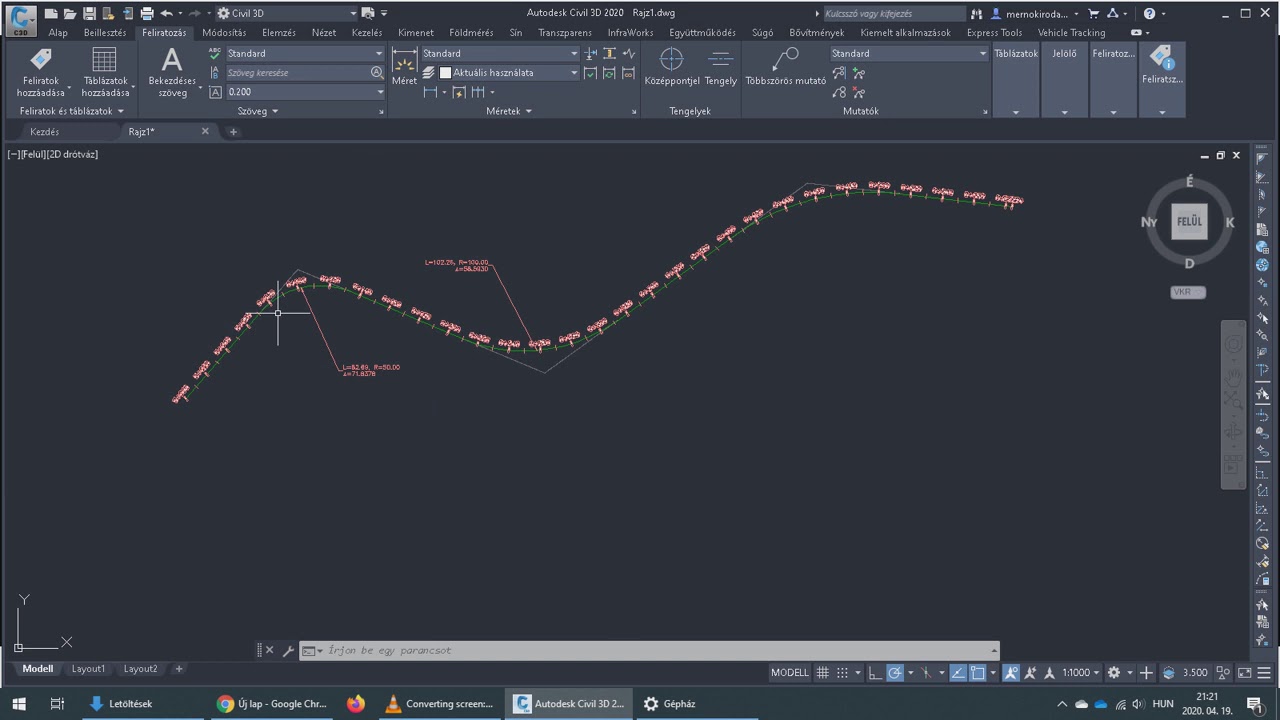Click the Középpontjel center mark tool
The height and width of the screenshot is (720, 1280).
coord(671,66)
